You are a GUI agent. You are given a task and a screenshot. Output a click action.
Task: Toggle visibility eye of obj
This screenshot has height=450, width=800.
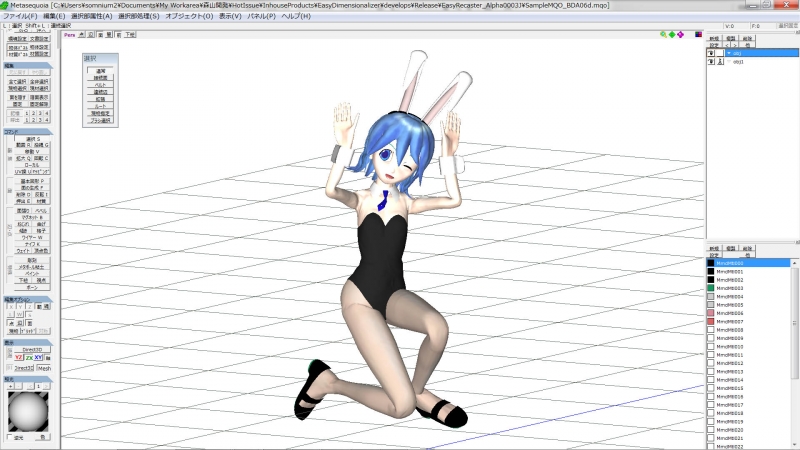click(711, 53)
